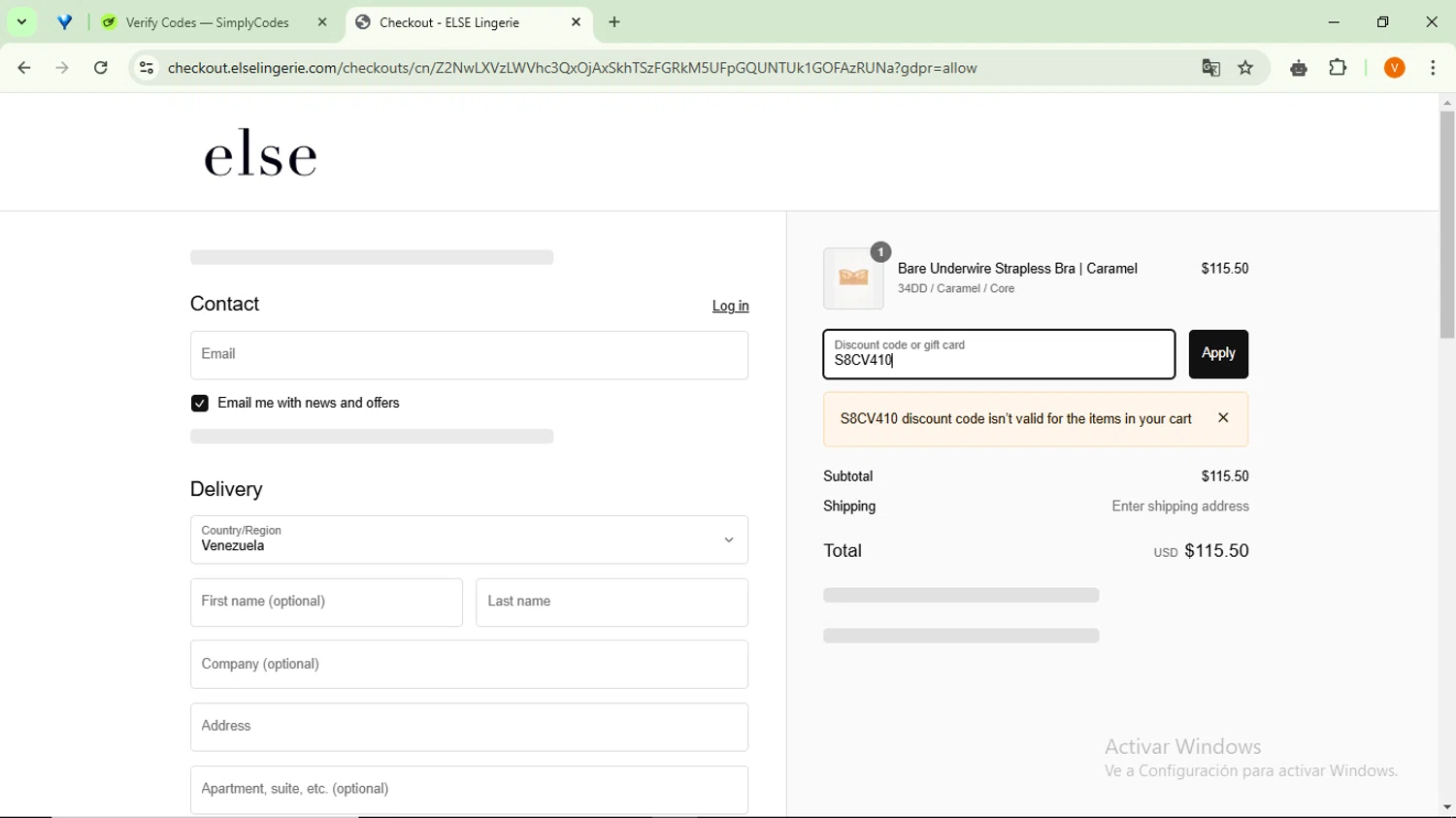Click the Caramel bra product thumbnail
This screenshot has width=1456, height=818.
pyautogui.click(x=853, y=278)
